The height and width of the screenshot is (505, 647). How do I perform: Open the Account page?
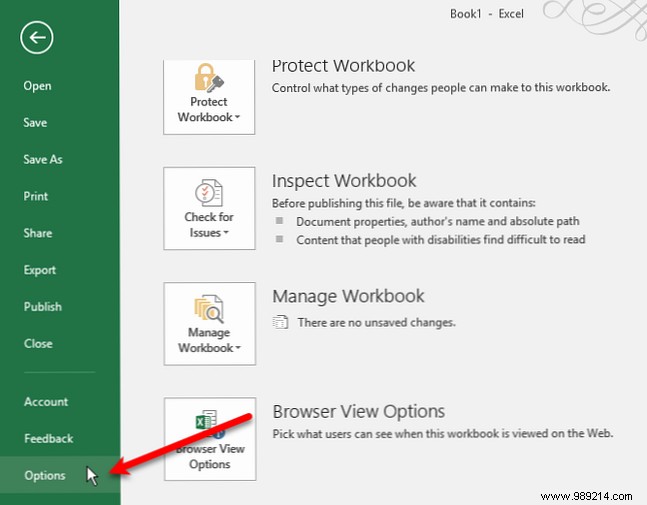(x=46, y=401)
